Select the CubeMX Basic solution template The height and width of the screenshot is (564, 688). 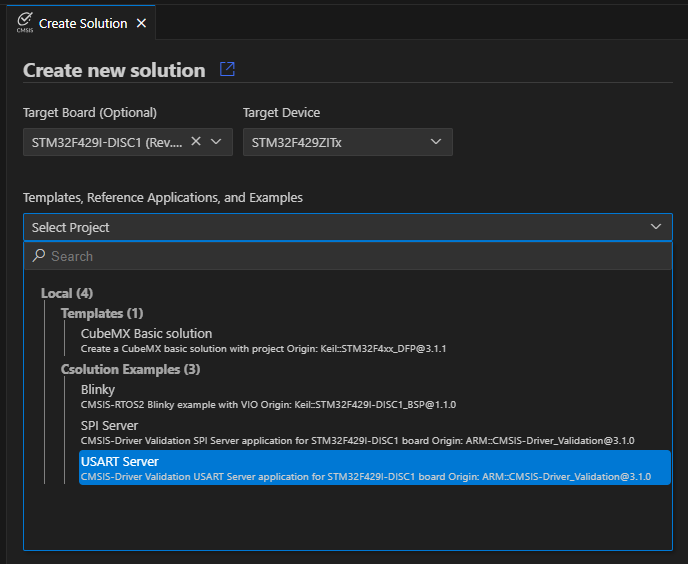(x=146, y=333)
